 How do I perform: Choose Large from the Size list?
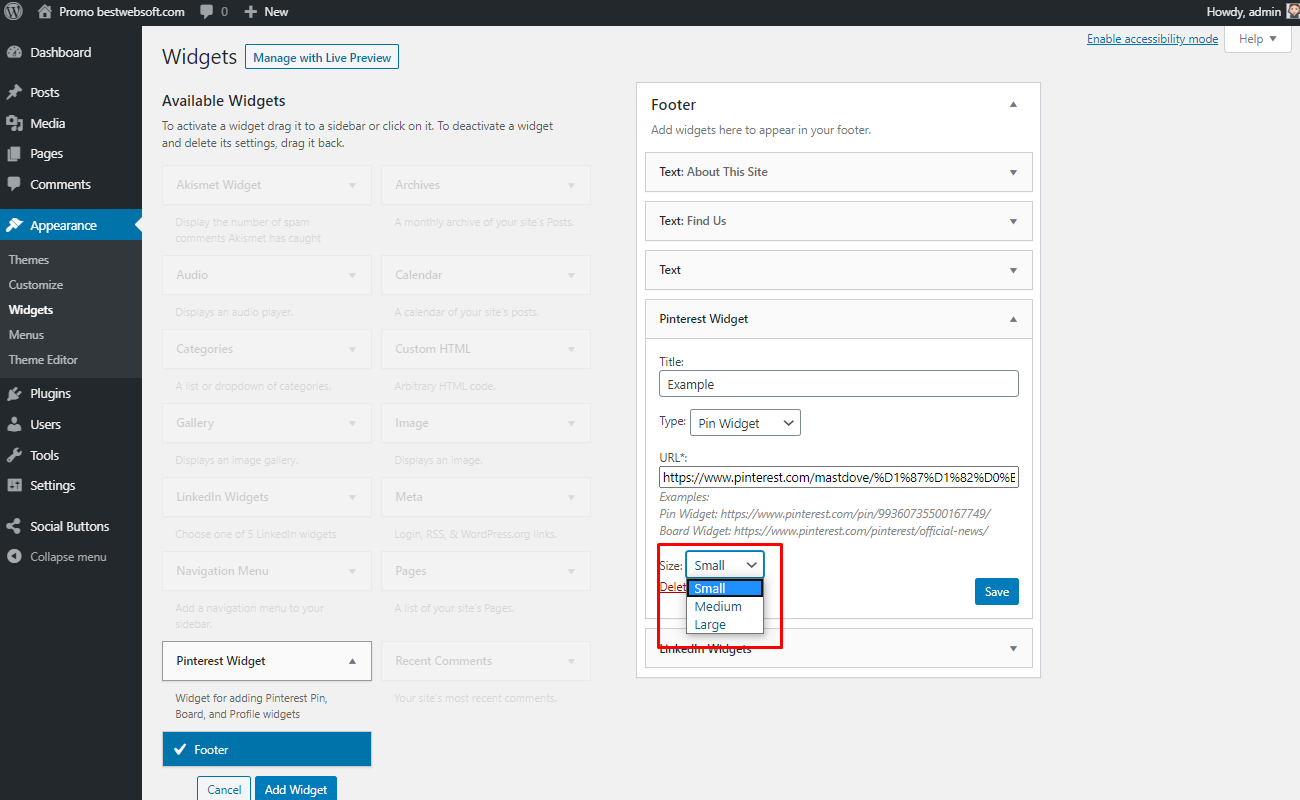[x=725, y=624]
